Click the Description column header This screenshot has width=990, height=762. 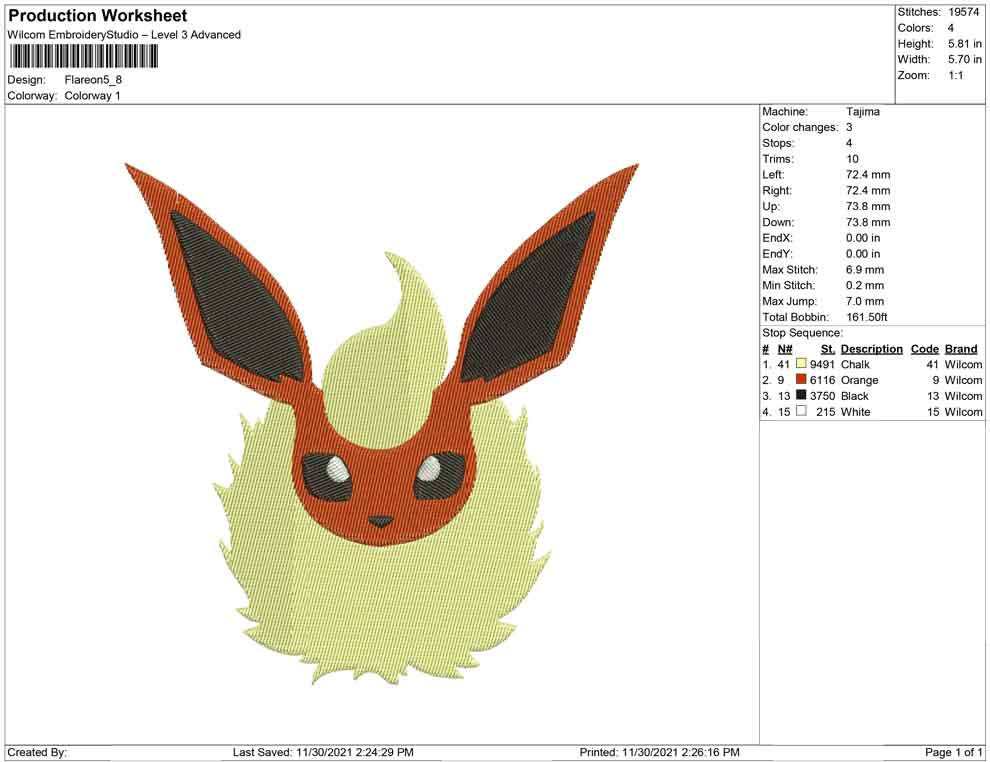coord(871,349)
